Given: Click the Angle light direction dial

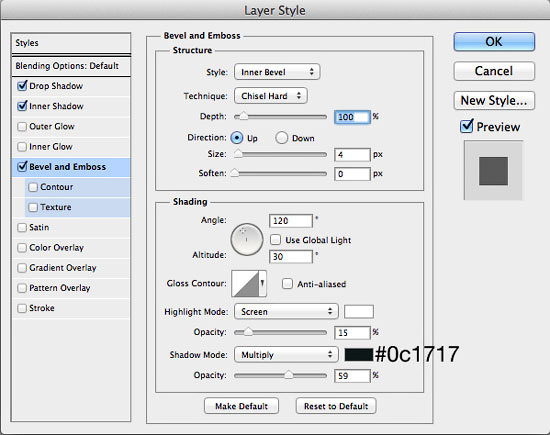Looking at the screenshot, I should 247,239.
